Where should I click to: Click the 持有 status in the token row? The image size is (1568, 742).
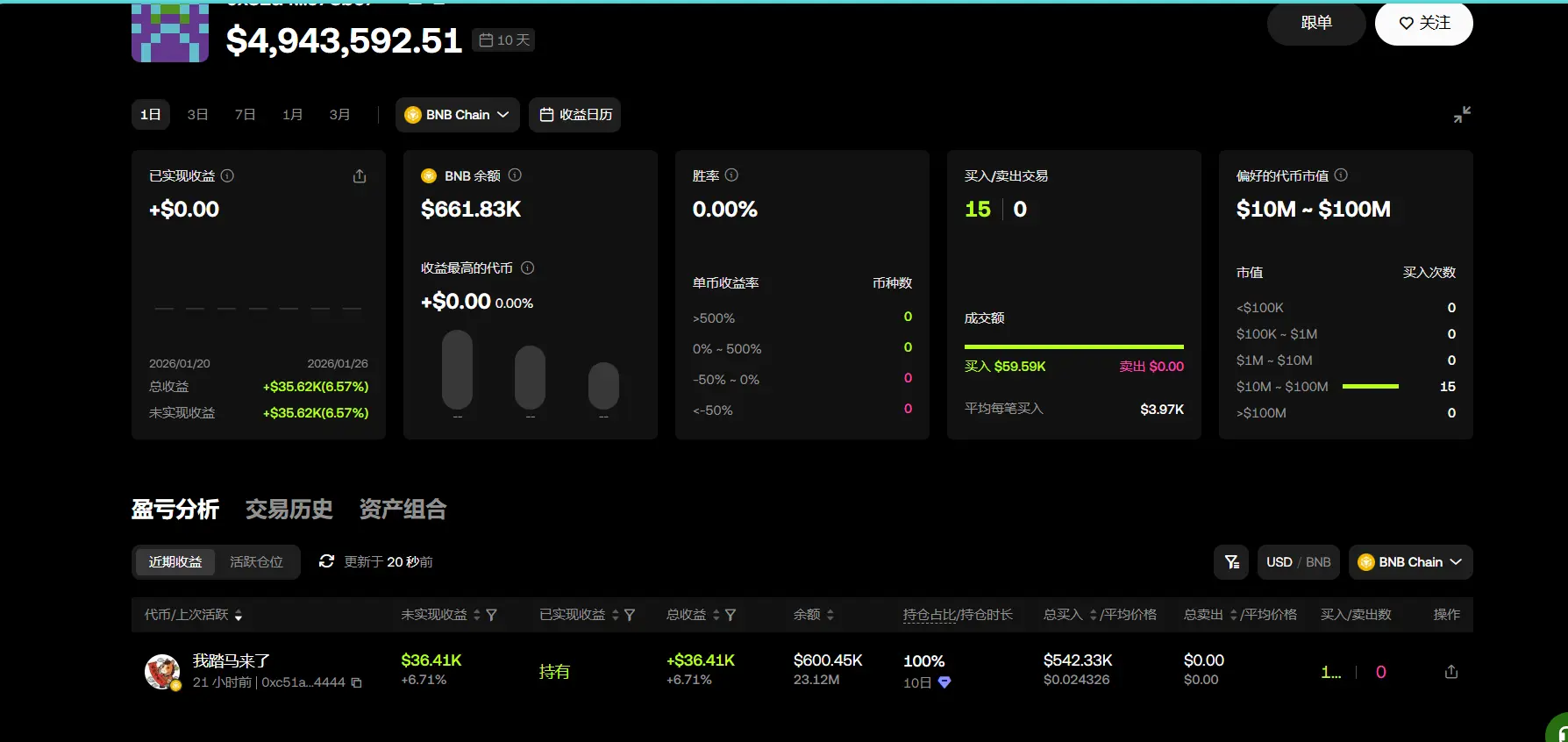[554, 672]
